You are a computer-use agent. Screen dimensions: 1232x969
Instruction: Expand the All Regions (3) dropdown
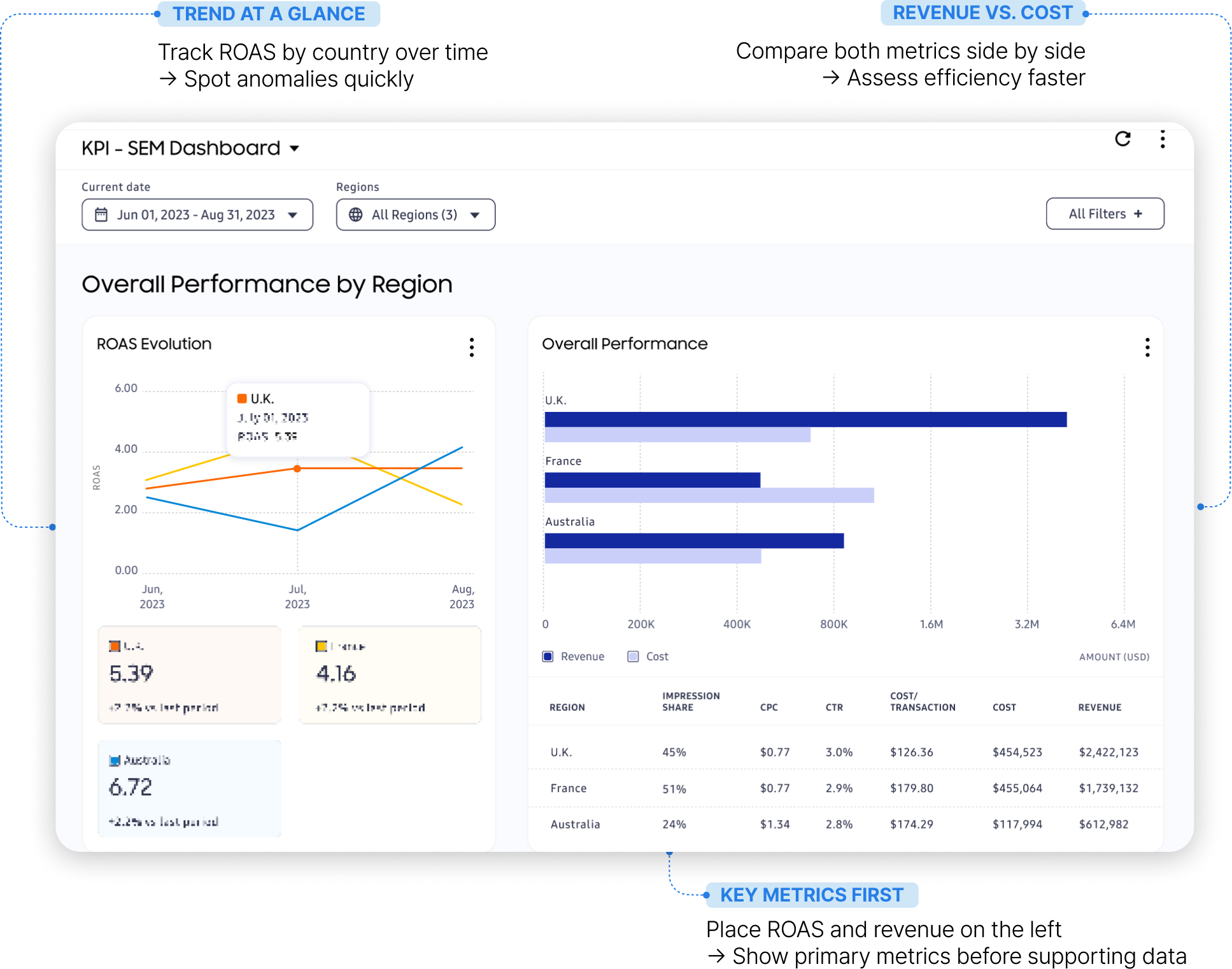click(416, 215)
